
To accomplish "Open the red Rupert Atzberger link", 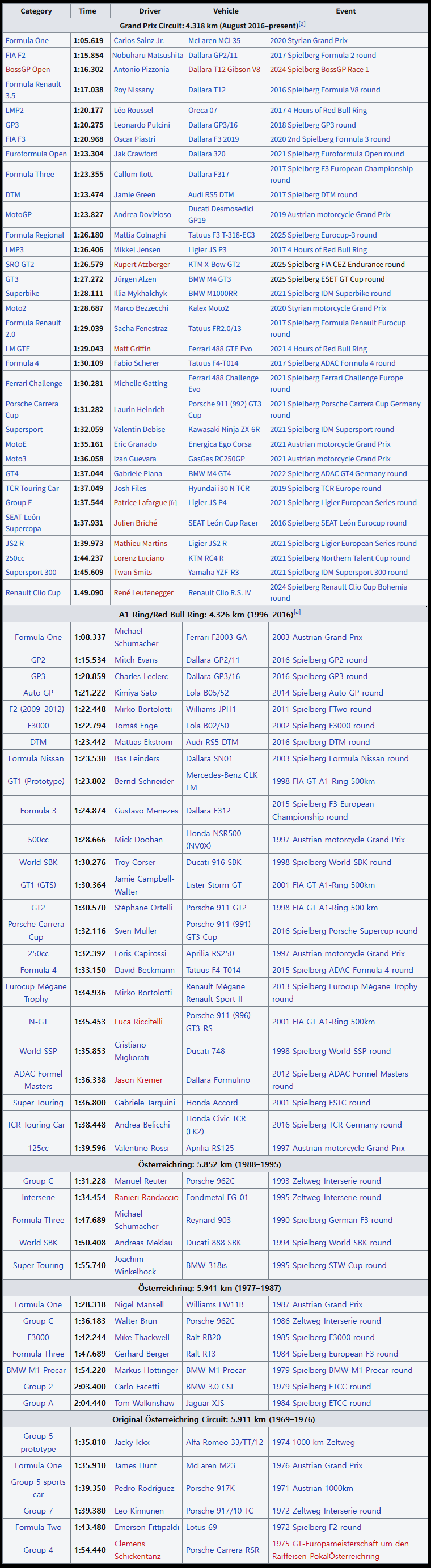I will point(142,265).
